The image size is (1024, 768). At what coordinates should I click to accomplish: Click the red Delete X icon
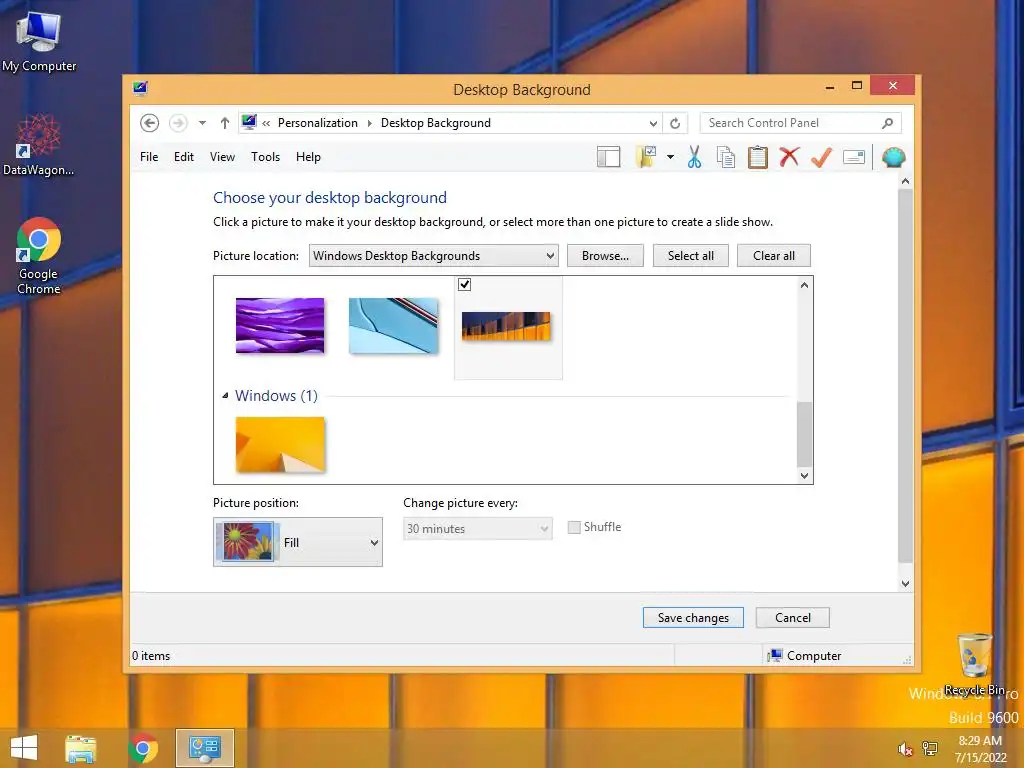(x=790, y=157)
